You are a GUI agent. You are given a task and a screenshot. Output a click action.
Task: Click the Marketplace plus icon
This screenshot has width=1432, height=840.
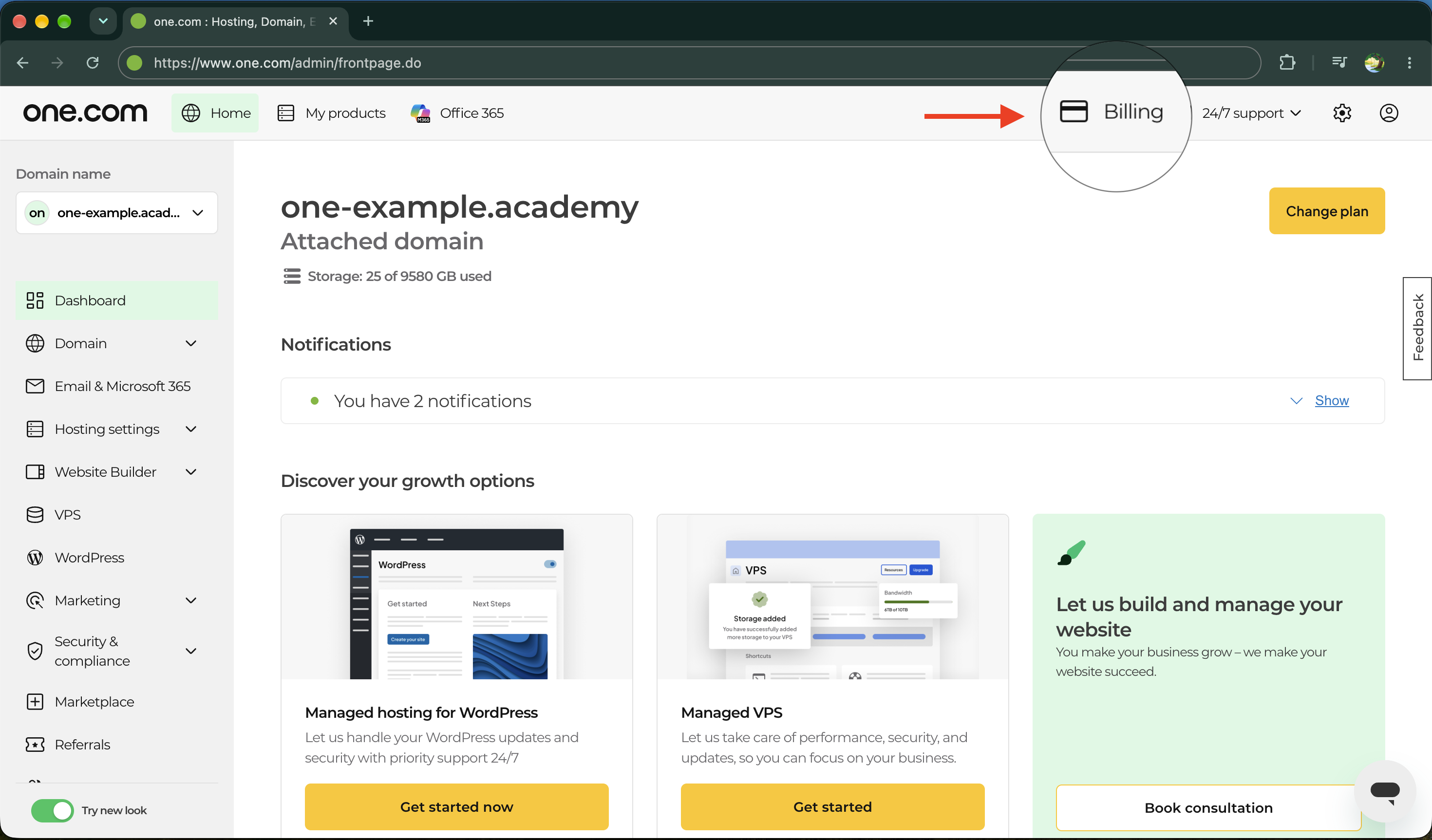point(35,702)
